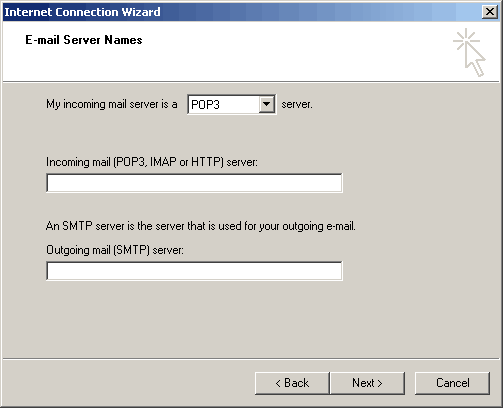
Task: Proceed with the Next button
Action: tap(367, 383)
